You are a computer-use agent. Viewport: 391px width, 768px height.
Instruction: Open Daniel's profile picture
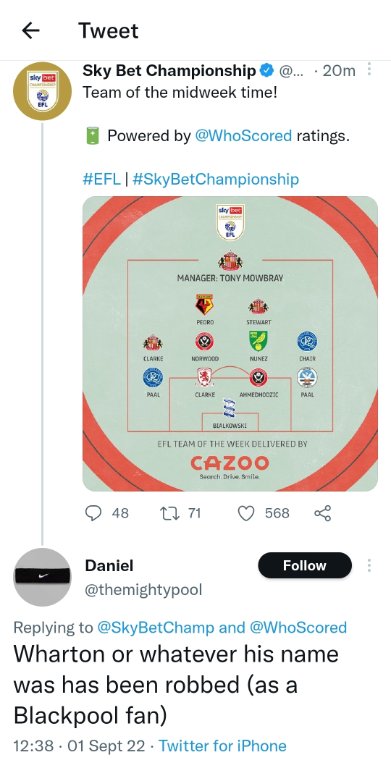click(42, 577)
